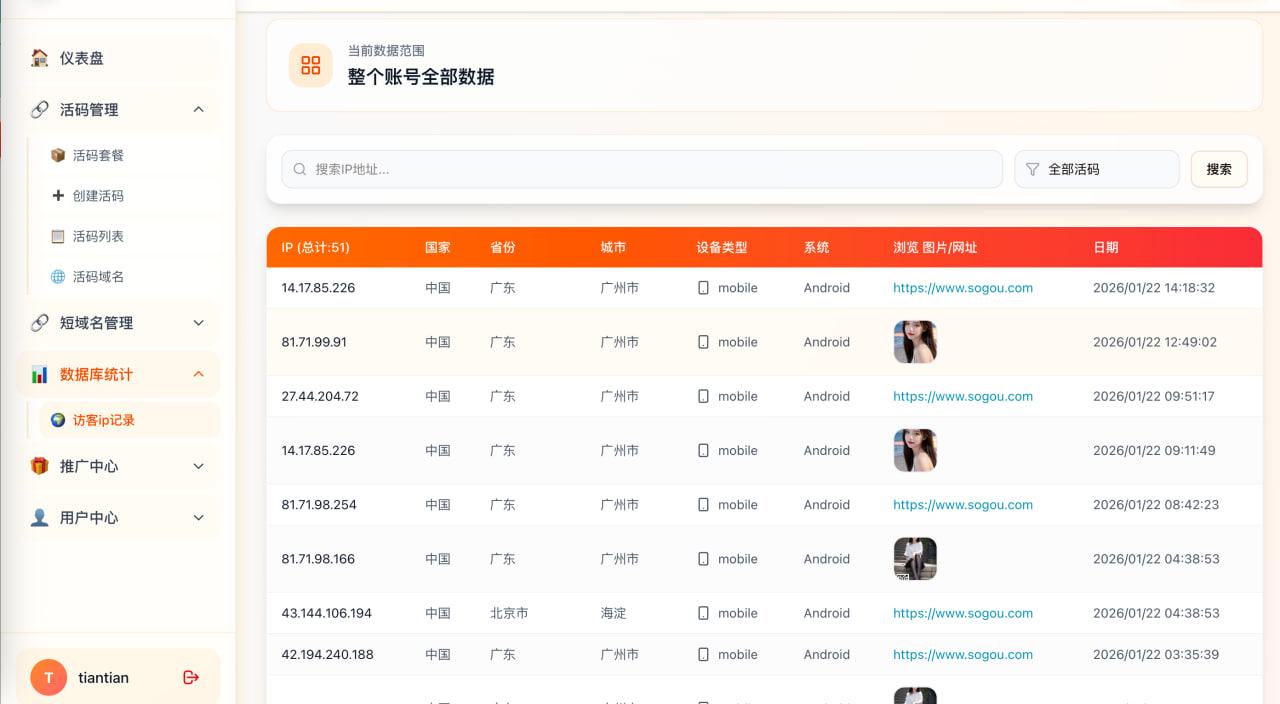Click the plus icon next to 创建活码
This screenshot has width=1280, height=704.
click(x=57, y=195)
